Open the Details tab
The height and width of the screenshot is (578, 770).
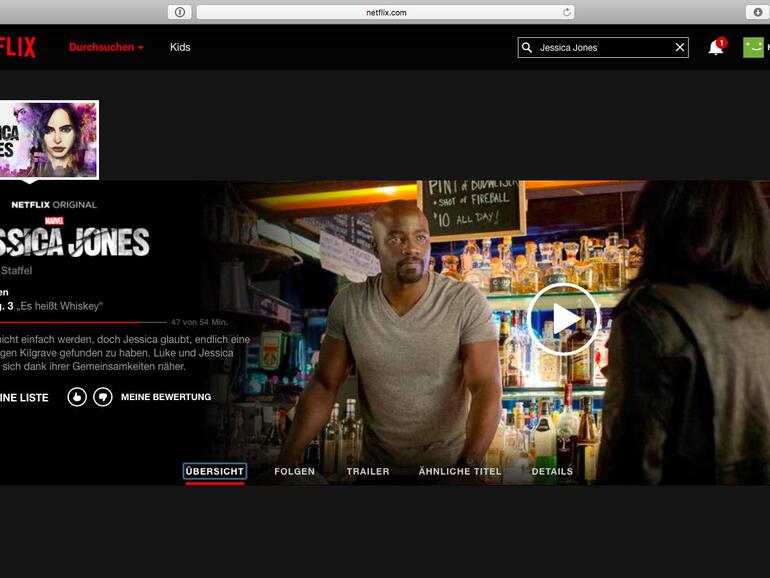click(552, 471)
